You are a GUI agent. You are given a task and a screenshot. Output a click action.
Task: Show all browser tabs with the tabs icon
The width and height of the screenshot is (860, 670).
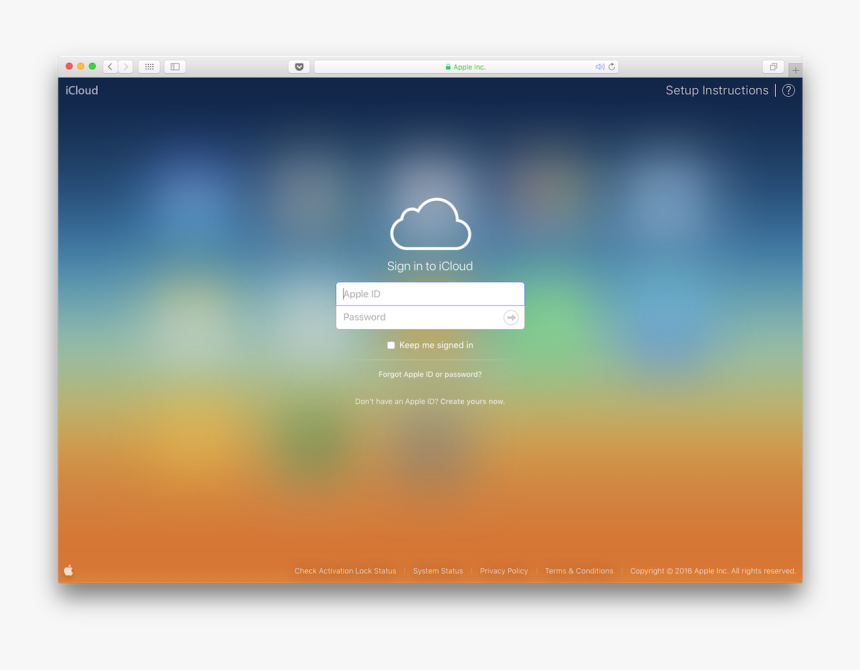772,66
